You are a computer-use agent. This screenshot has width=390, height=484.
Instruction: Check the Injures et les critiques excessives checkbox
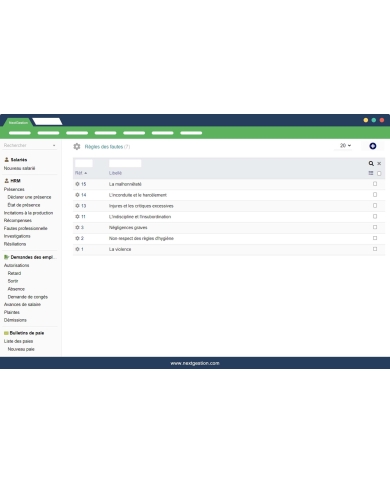click(375, 205)
